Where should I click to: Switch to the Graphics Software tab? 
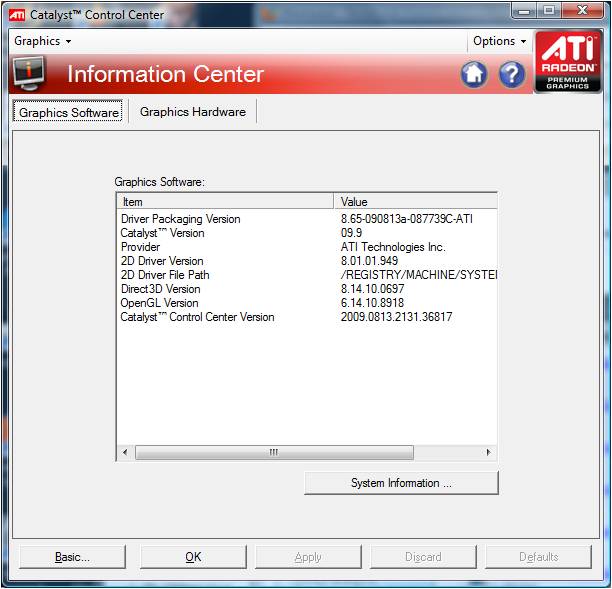(68, 112)
